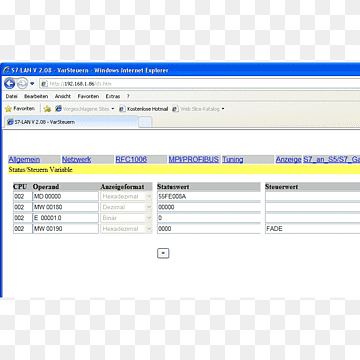The width and height of the screenshot is (360, 360).
Task: Click Steuerwert field in MW 00180 row
Action: click(313, 207)
